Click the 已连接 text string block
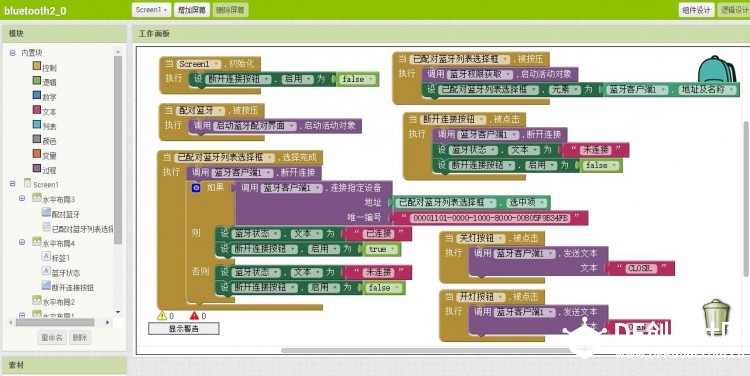 [x=378, y=233]
